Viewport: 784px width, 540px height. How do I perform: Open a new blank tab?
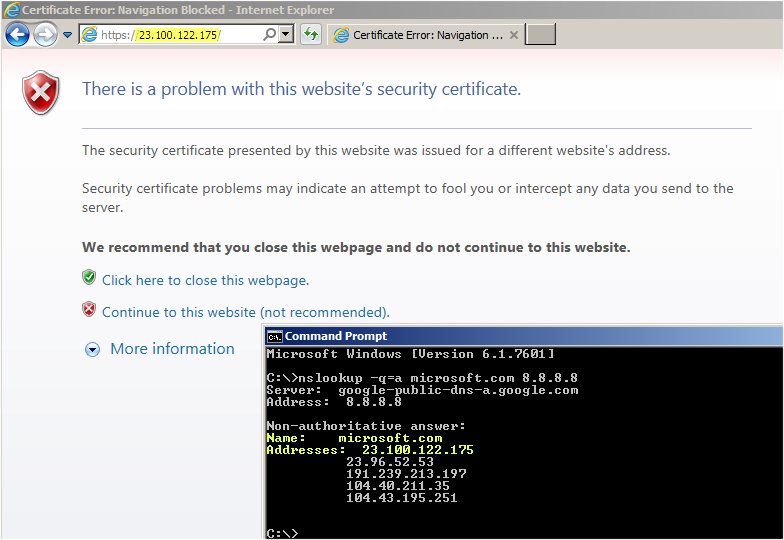(540, 35)
